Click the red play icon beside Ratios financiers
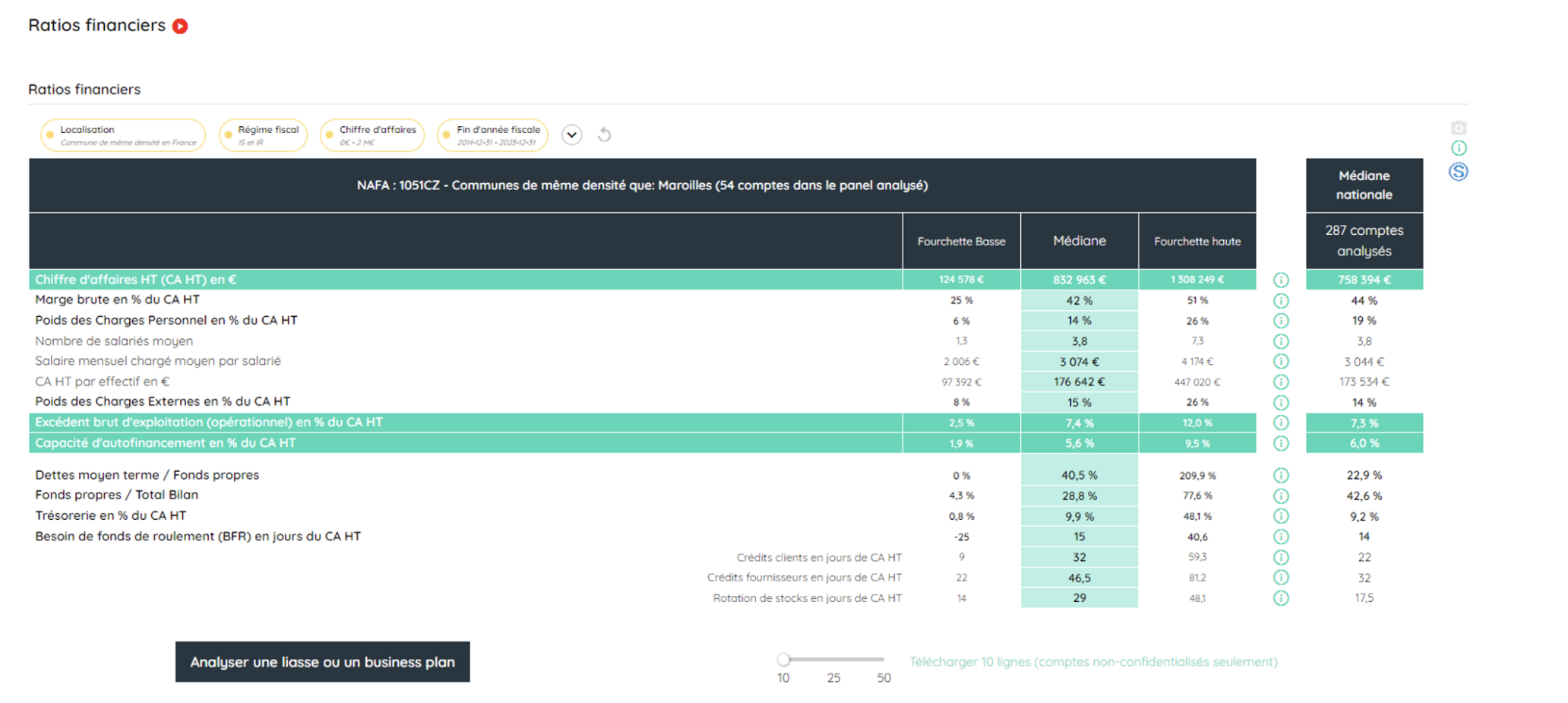Viewport: 1568px width, 703px height. pos(180,27)
